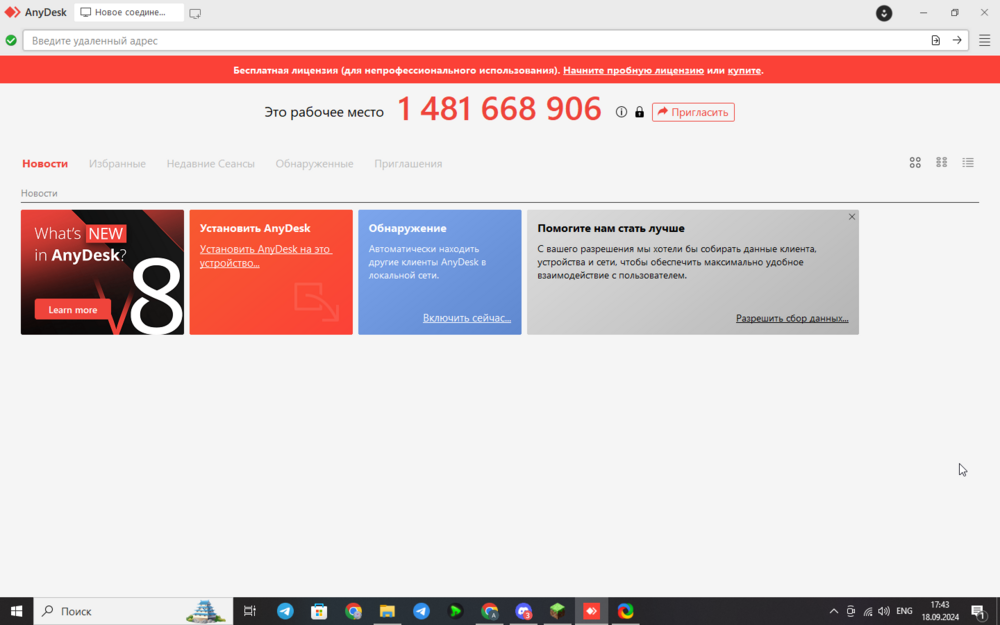Image resolution: width=1000 pixels, height=625 pixels.
Task: Open the clock showing 17:43 18.09.2024
Action: 940,611
